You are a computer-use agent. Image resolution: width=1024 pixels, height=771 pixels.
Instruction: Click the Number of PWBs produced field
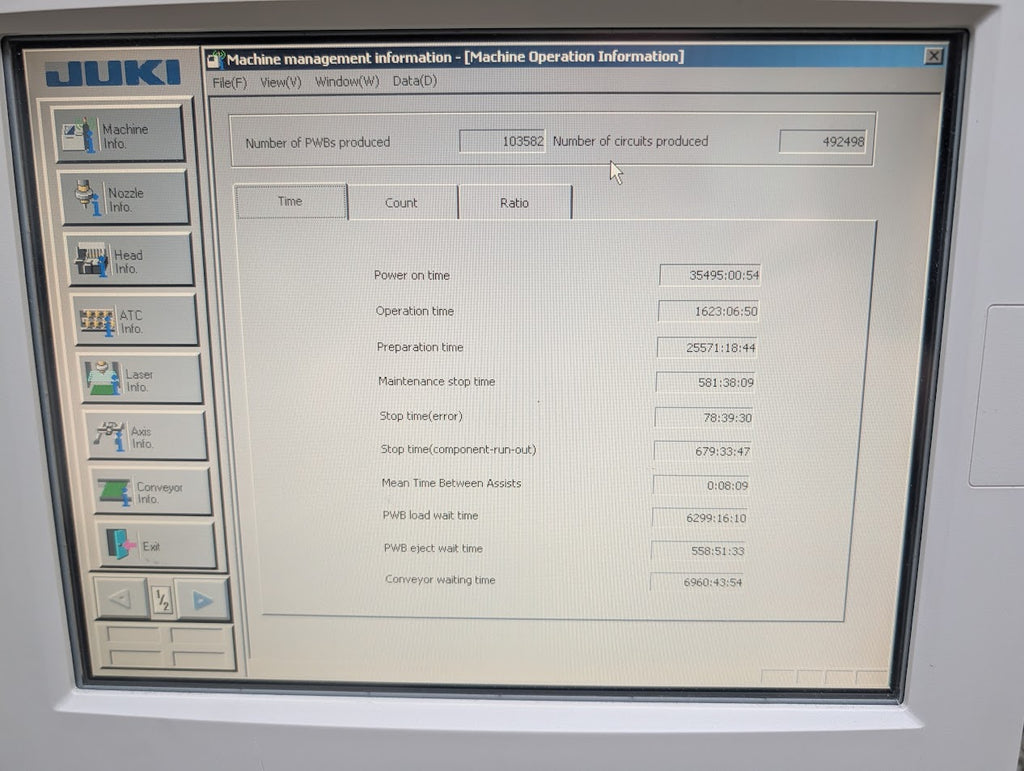click(x=502, y=142)
